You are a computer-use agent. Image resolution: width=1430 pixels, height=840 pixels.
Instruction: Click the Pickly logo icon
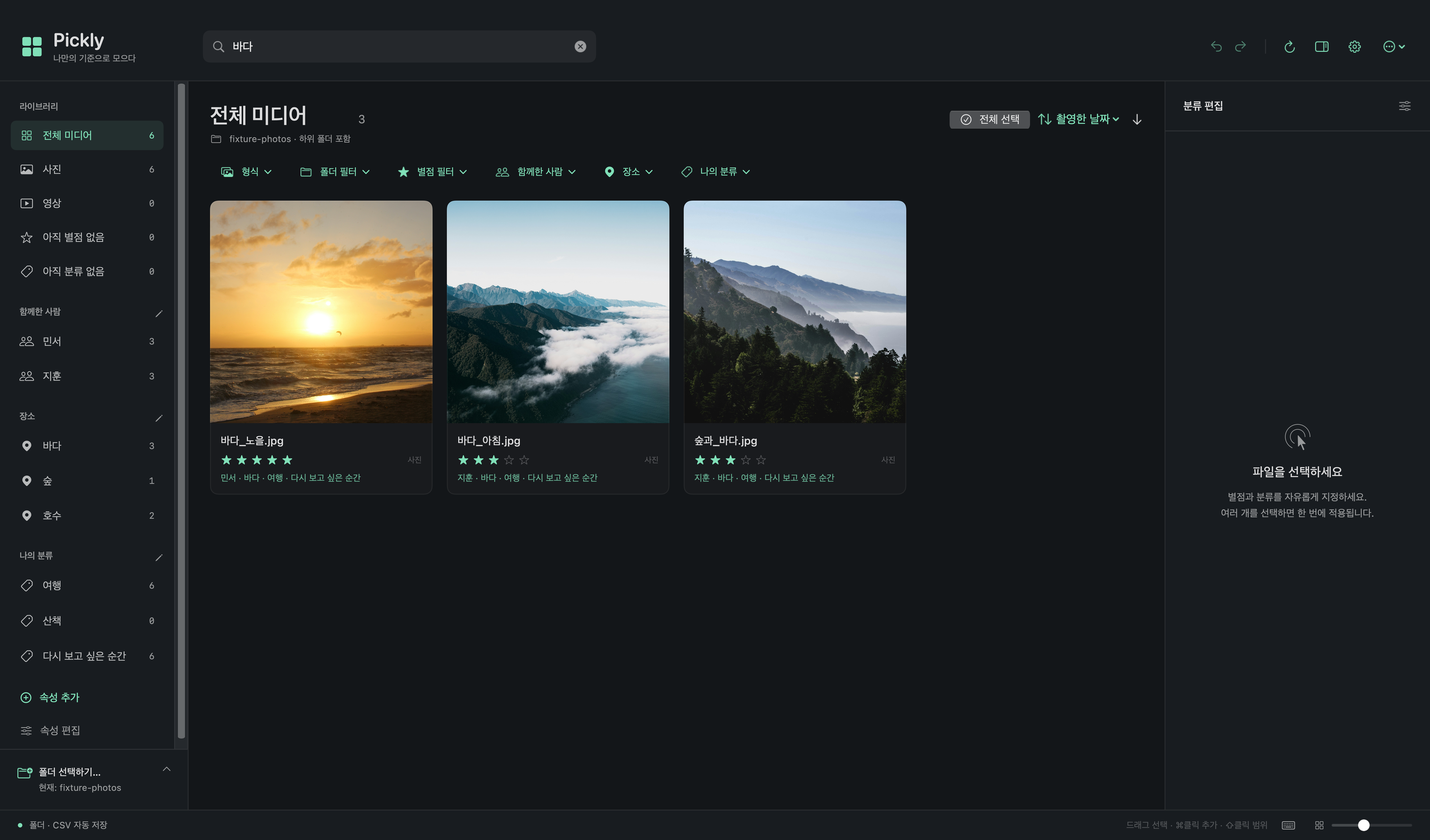[32, 46]
